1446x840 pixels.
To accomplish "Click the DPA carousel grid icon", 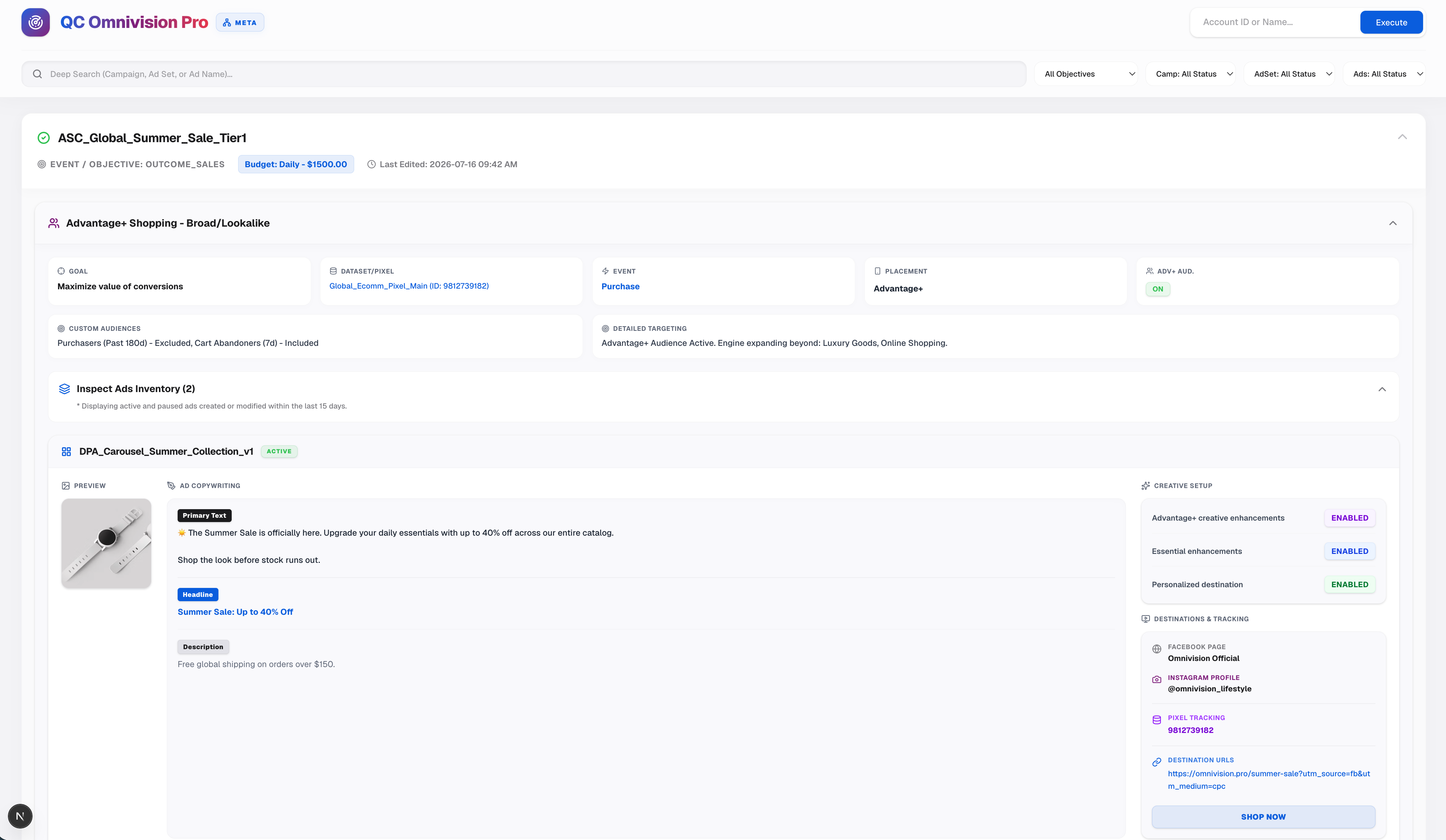I will click(x=66, y=452).
